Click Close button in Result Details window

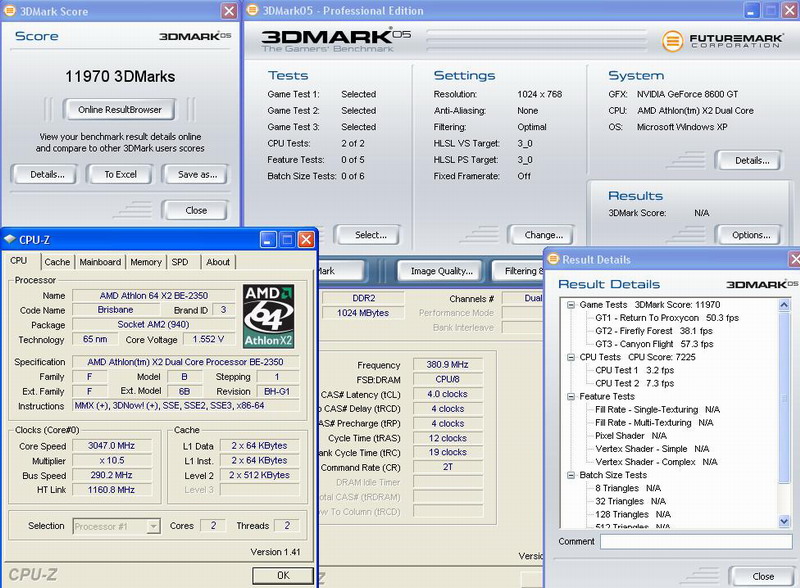click(762, 576)
